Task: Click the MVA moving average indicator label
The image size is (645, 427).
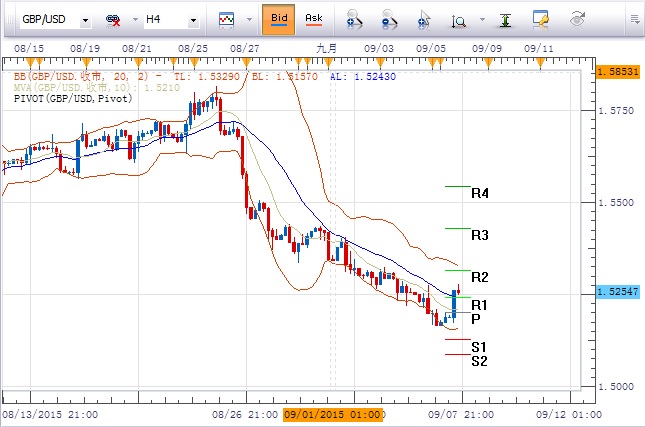Action: (x=97, y=87)
